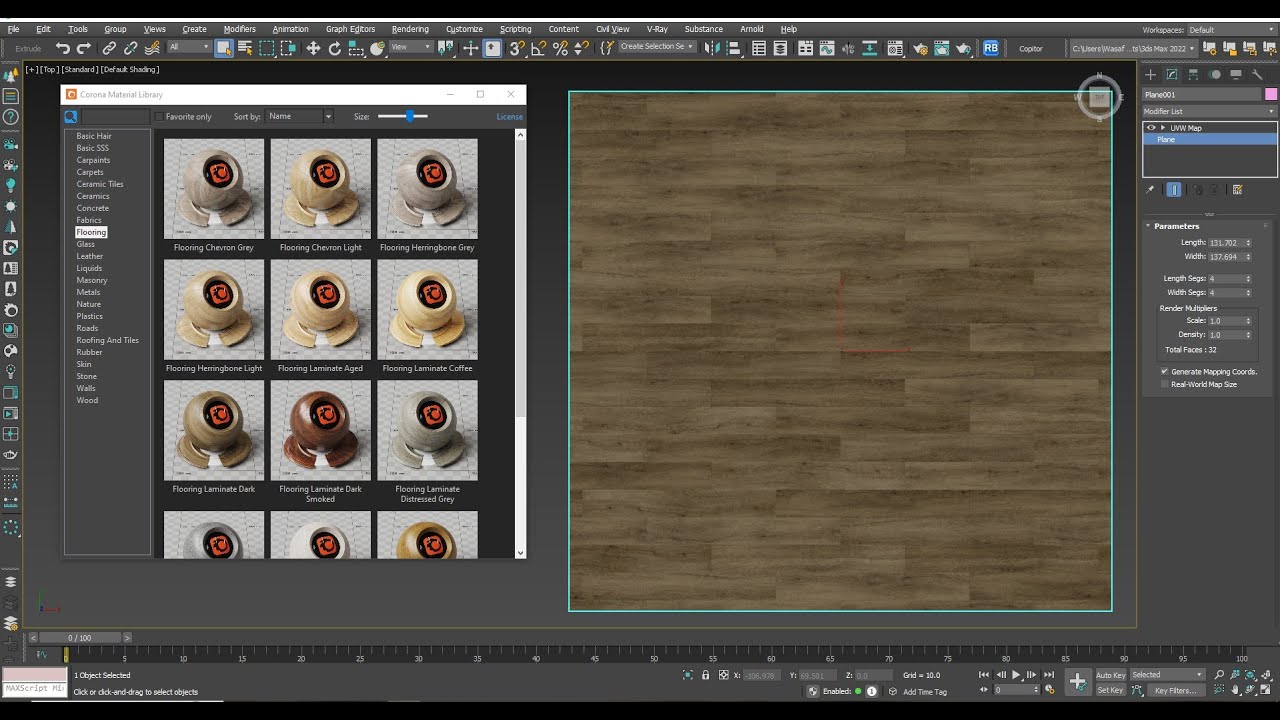Image resolution: width=1280 pixels, height=720 pixels.
Task: Click the Mirror tool icon
Action: click(x=712, y=48)
